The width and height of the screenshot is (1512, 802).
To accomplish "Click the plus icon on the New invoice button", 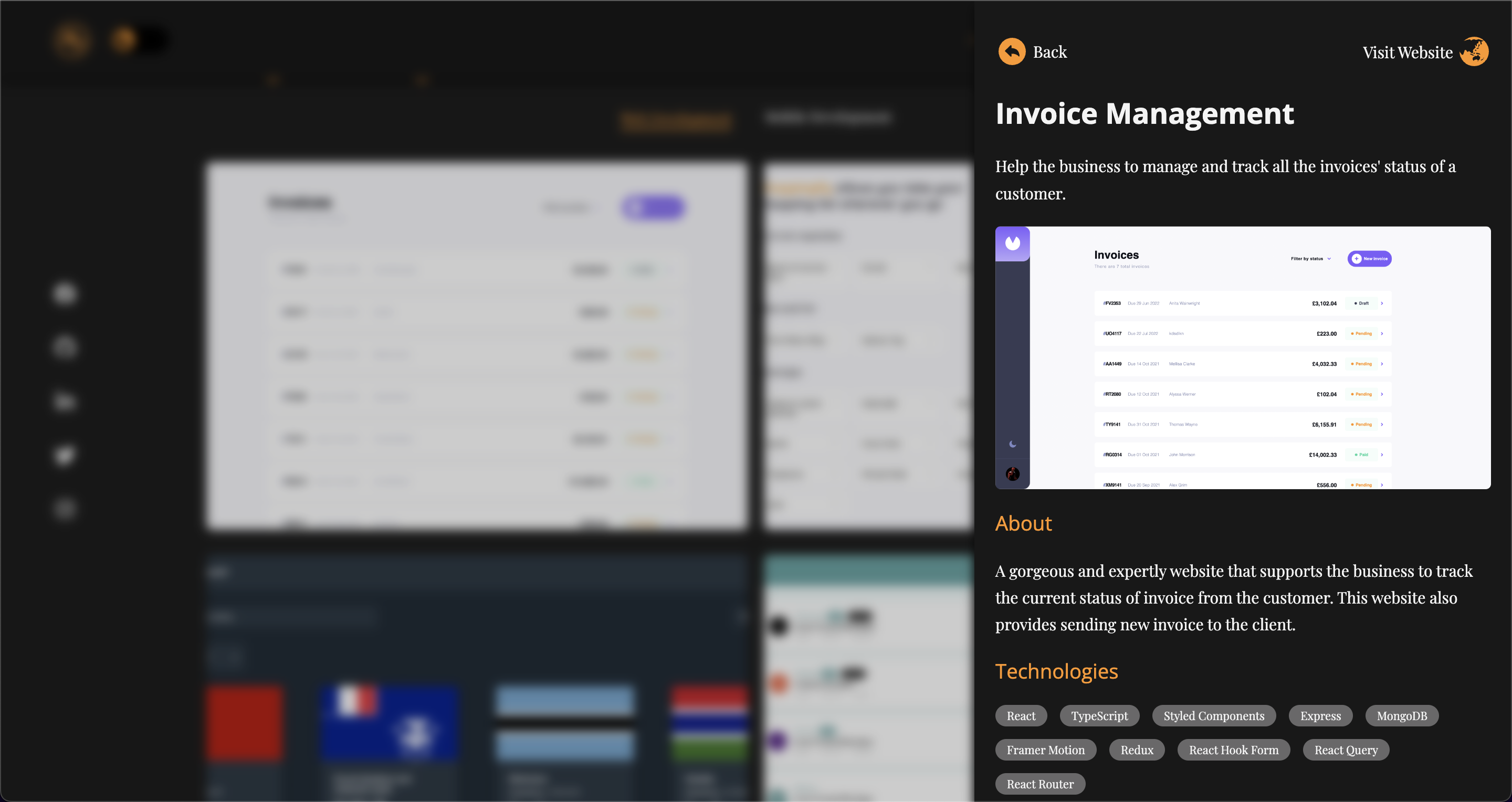I will 1357,258.
